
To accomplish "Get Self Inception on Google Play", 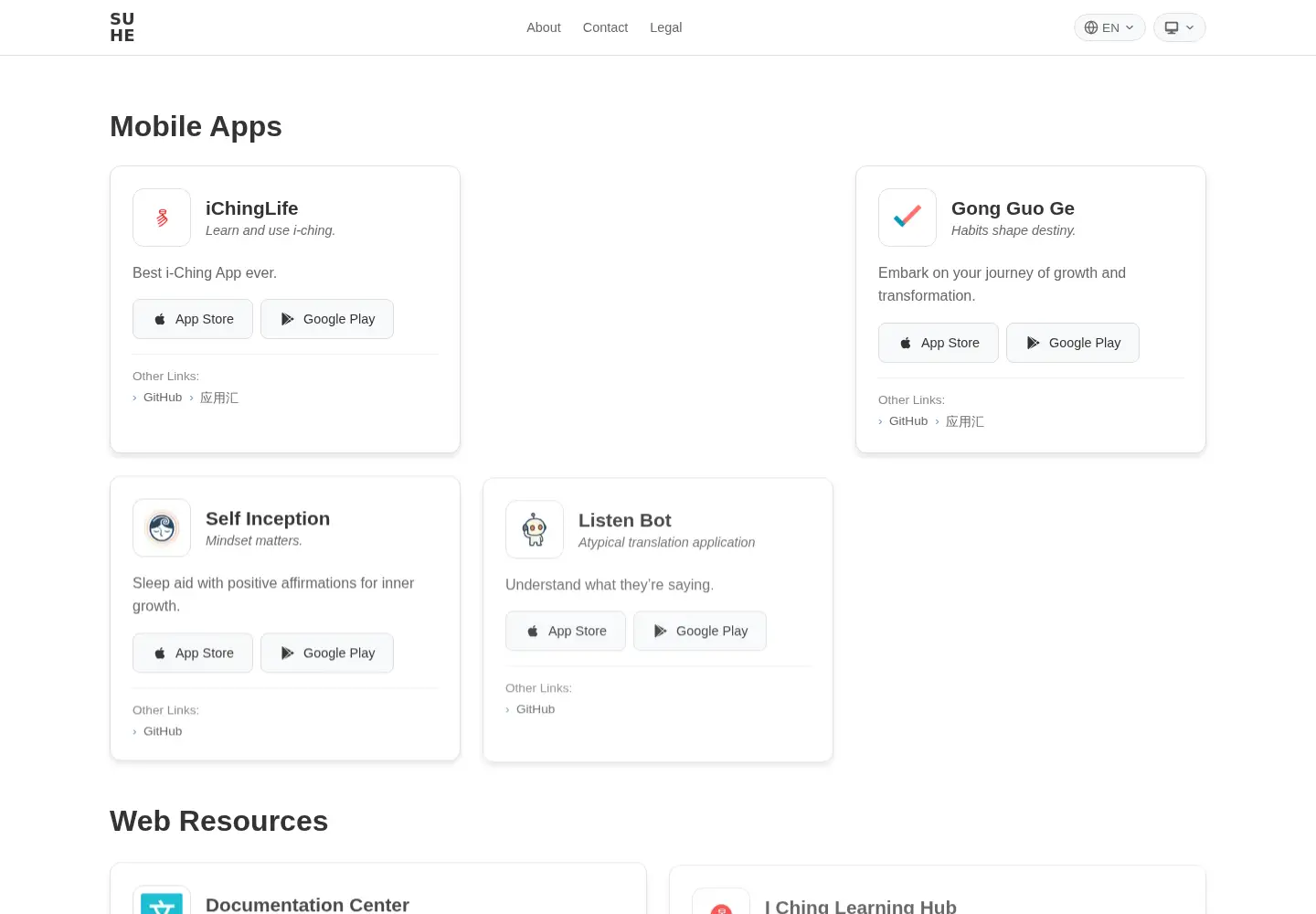I will coord(327,653).
